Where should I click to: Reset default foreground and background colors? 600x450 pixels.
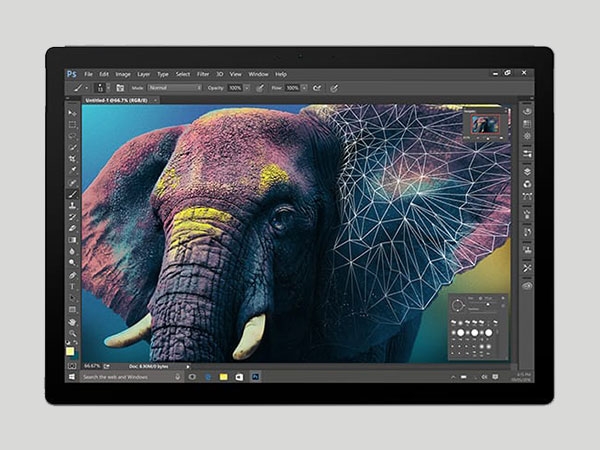[68, 342]
